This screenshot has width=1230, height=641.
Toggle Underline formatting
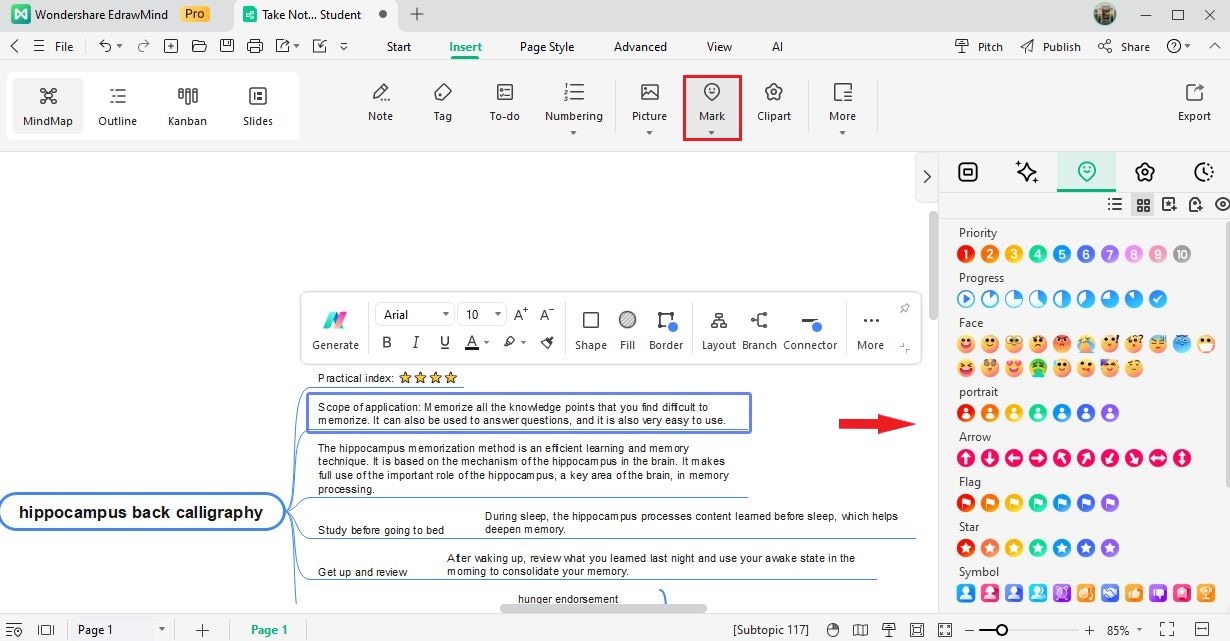445,342
